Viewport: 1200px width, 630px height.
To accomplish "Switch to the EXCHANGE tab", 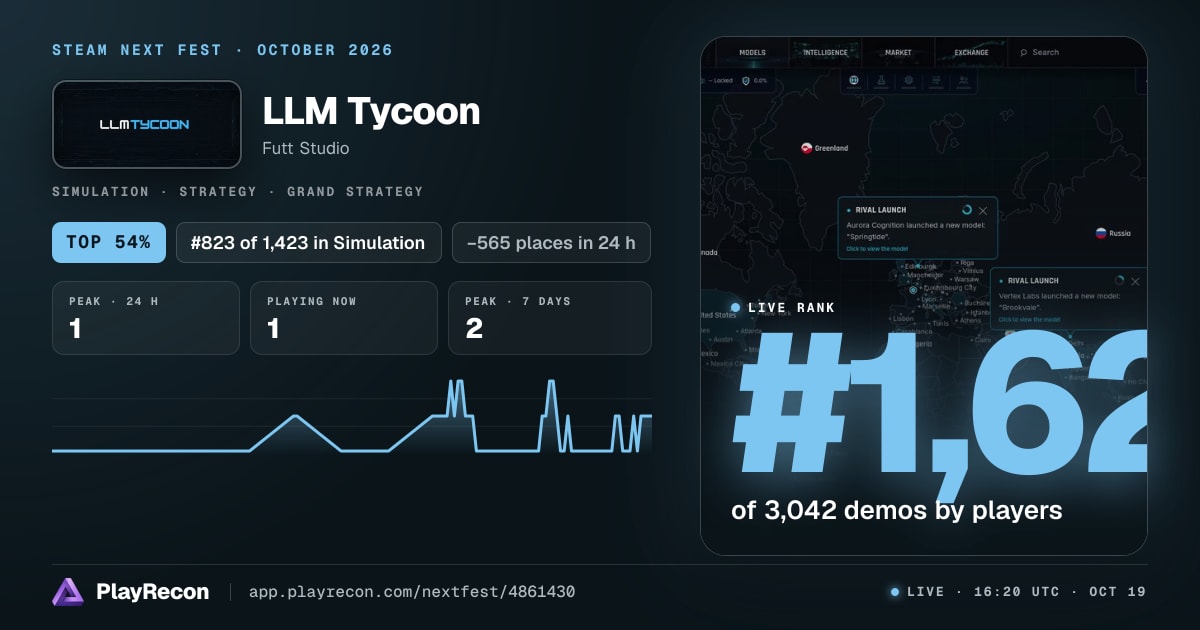I will pyautogui.click(x=971, y=52).
